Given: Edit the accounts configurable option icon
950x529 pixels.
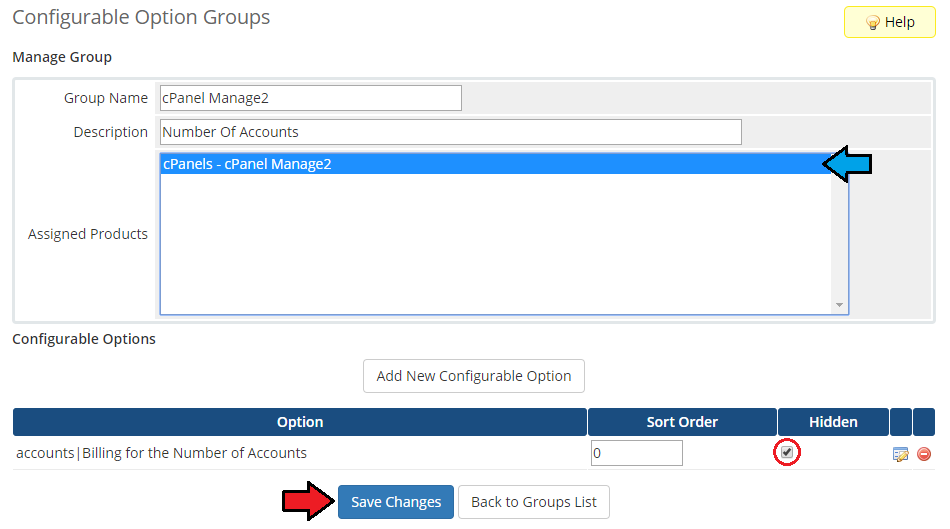Looking at the screenshot, I should pos(900,454).
